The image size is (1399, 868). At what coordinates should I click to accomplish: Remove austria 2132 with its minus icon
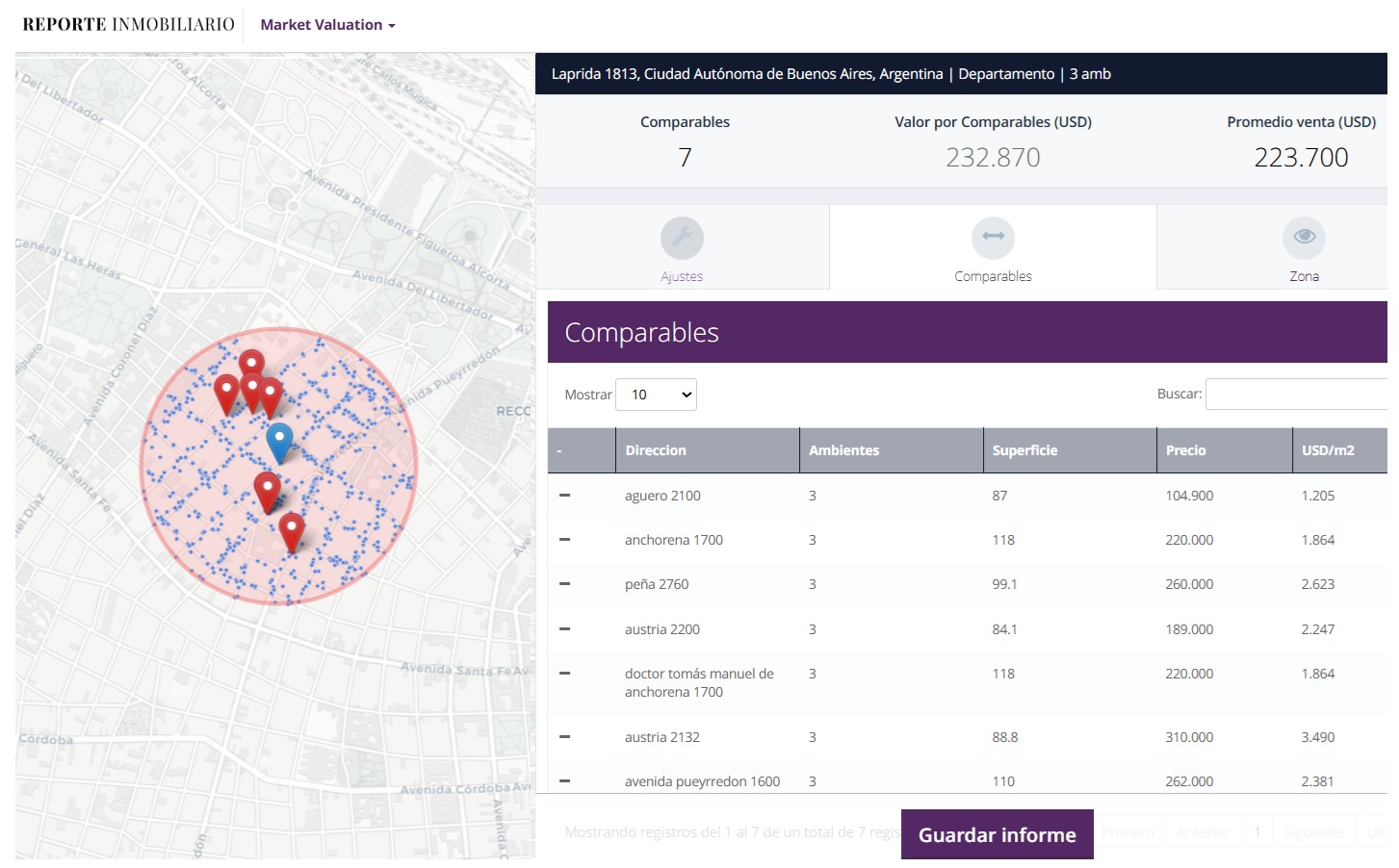(x=565, y=737)
